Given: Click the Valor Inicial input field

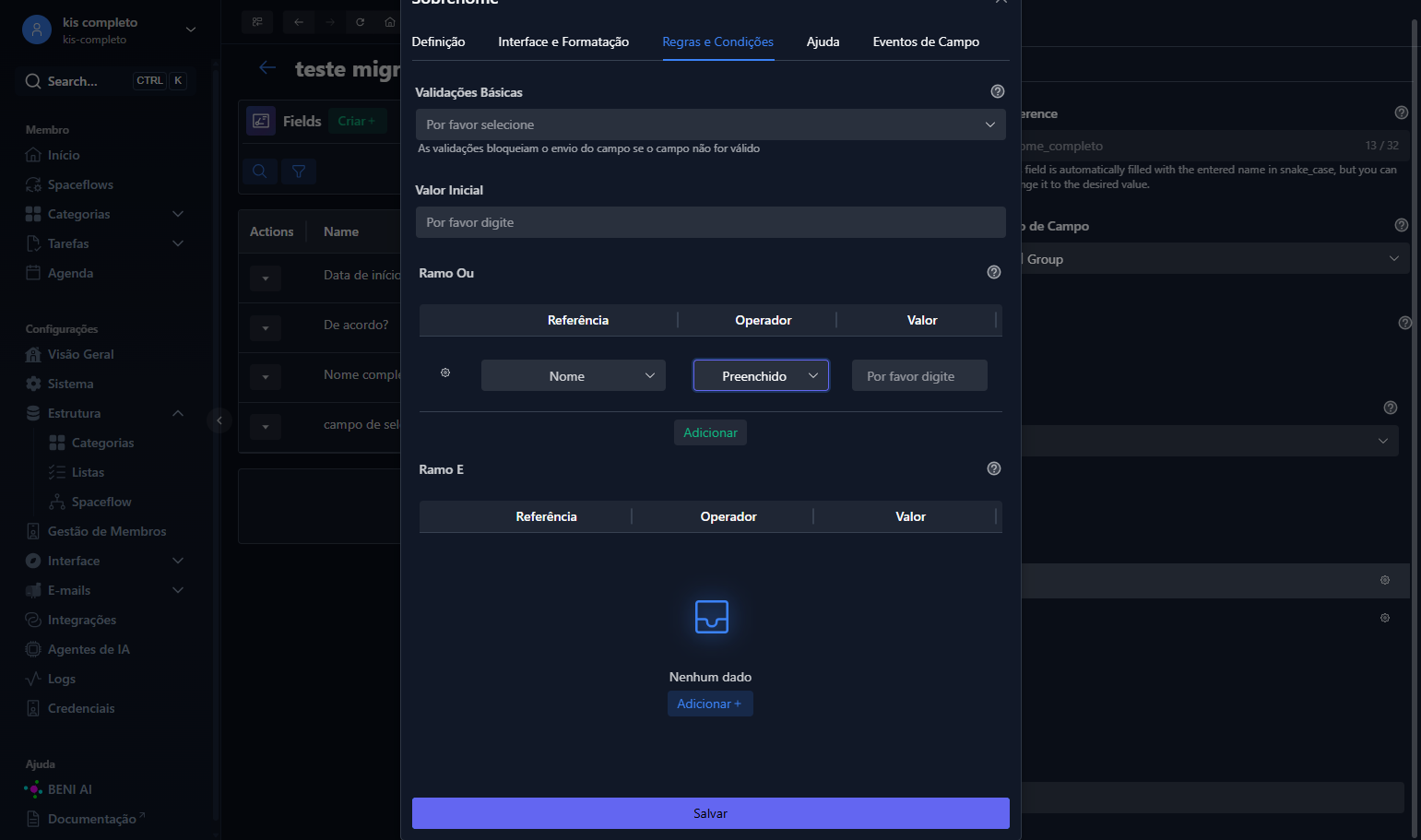Looking at the screenshot, I should (x=710, y=222).
